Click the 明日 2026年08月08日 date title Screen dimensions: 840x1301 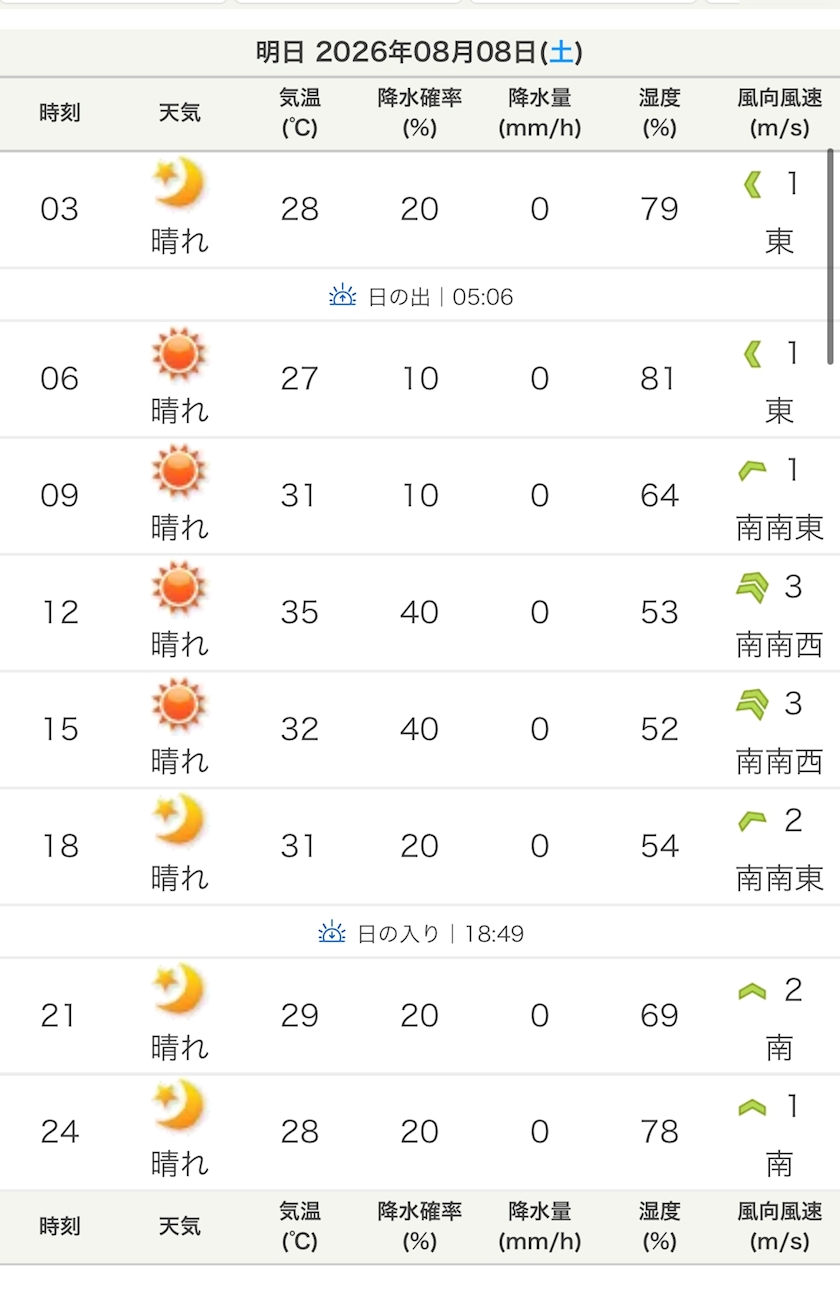coord(419,52)
